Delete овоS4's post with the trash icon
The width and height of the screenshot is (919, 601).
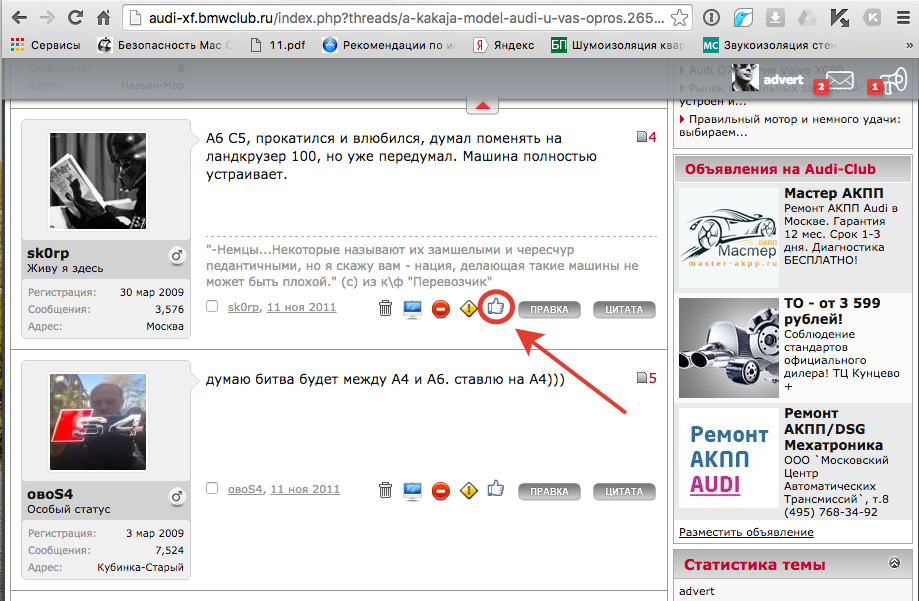tap(385, 490)
